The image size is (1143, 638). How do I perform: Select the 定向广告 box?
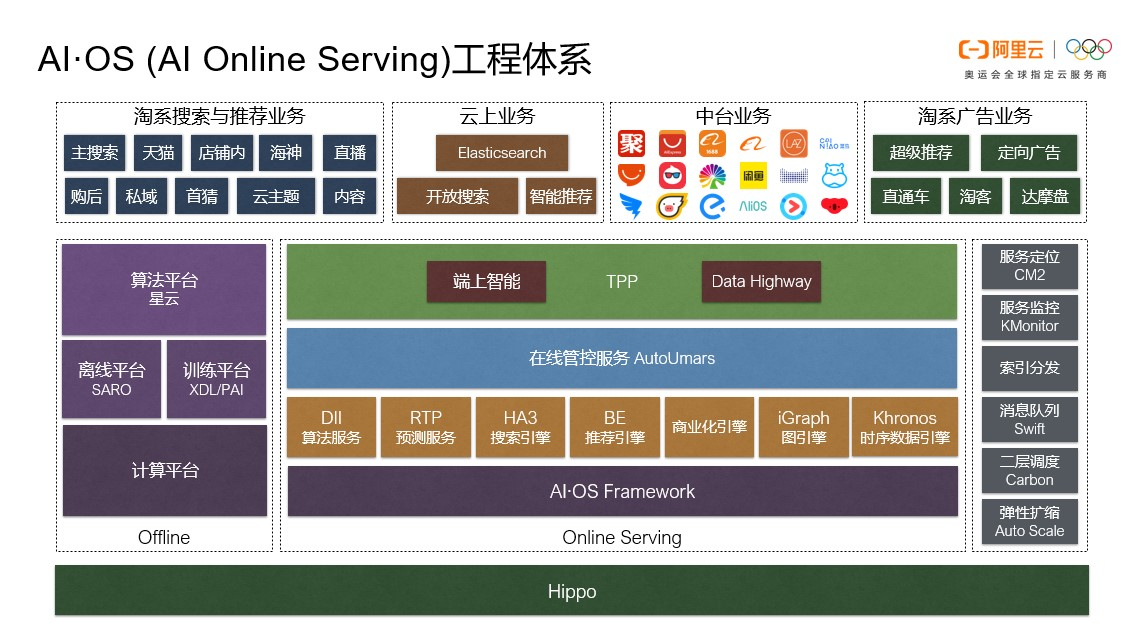click(x=1029, y=152)
